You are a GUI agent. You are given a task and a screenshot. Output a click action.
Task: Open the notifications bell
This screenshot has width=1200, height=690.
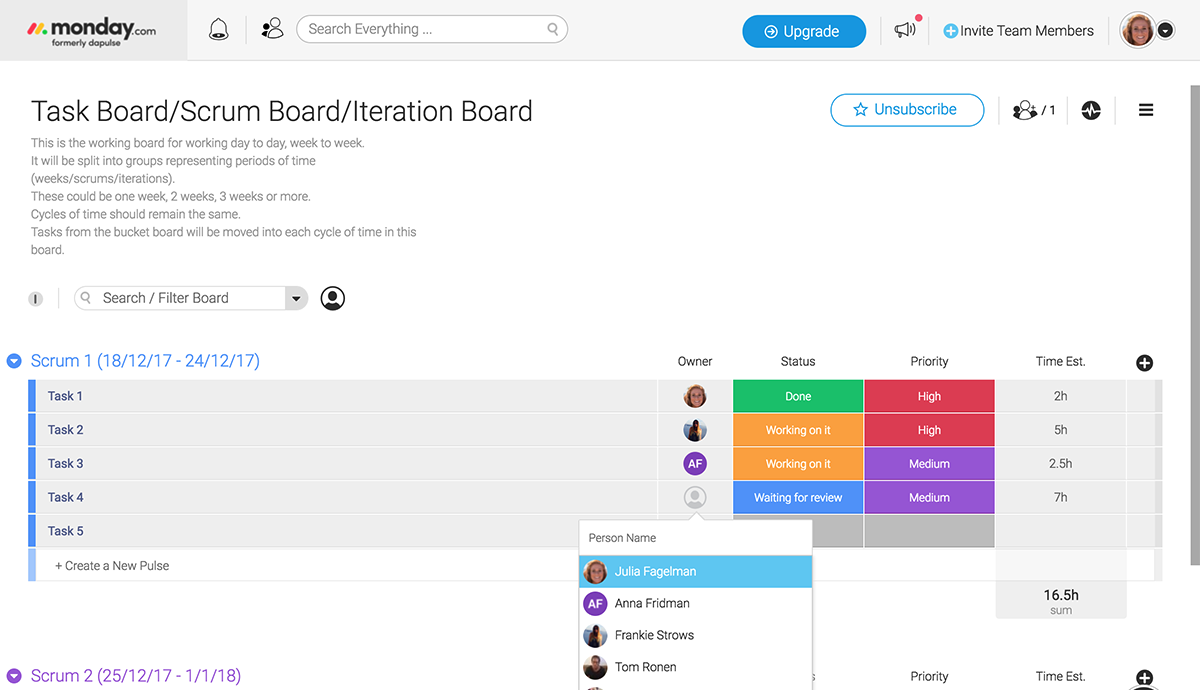218,30
